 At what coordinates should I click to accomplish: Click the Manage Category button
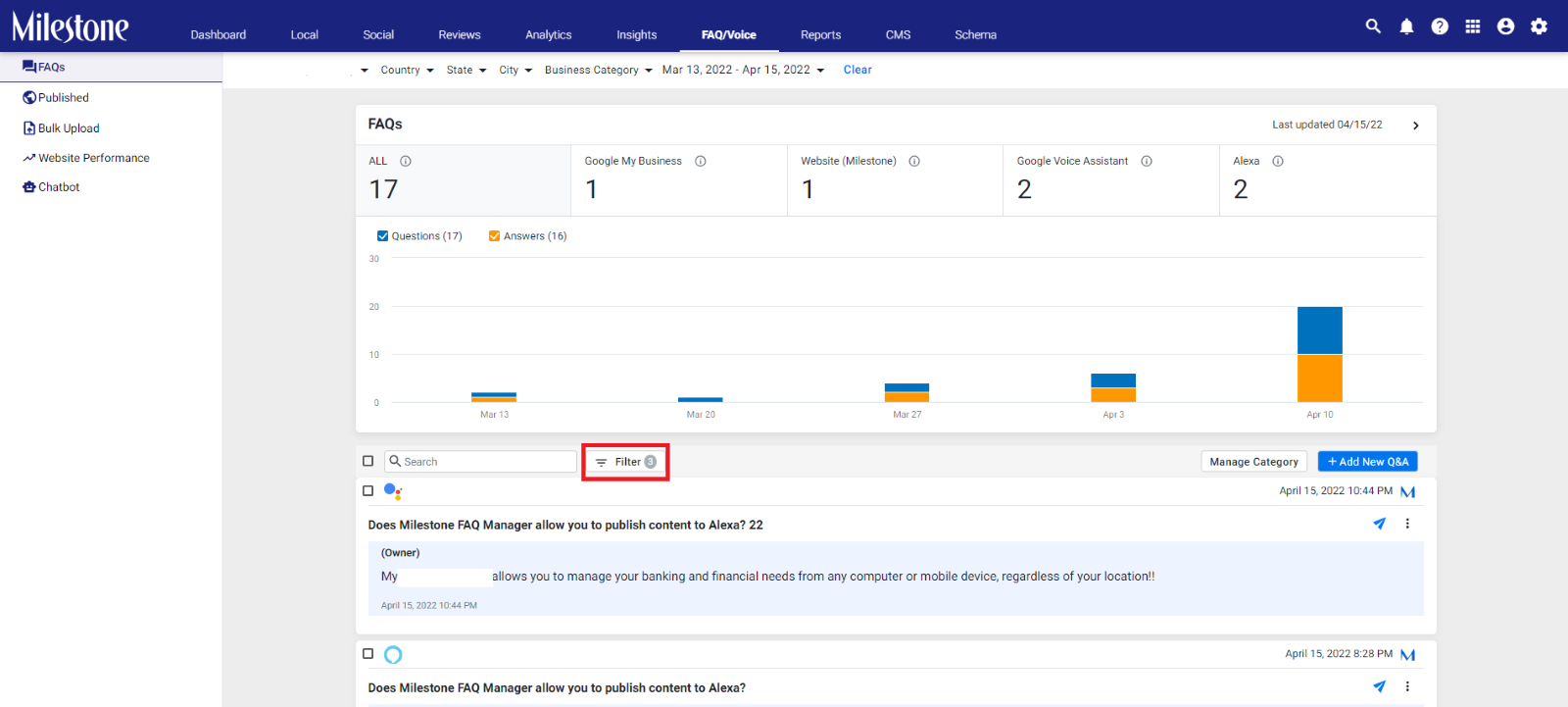[1254, 462]
